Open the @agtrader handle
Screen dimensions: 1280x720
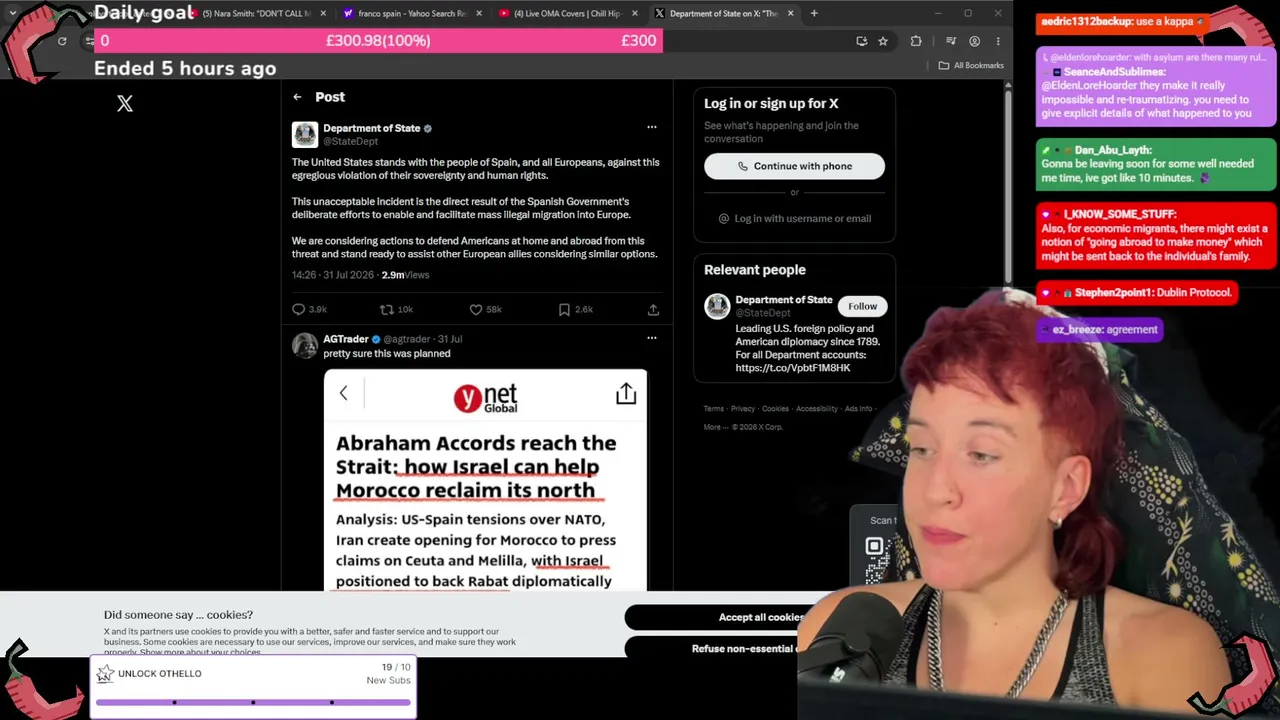pyautogui.click(x=407, y=339)
